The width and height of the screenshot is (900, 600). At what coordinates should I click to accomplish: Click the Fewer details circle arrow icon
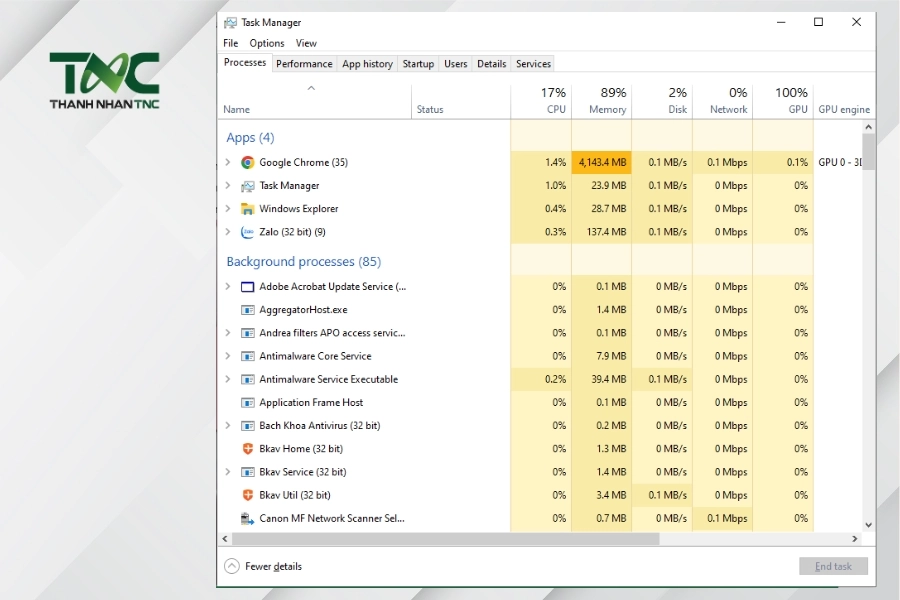tap(232, 566)
